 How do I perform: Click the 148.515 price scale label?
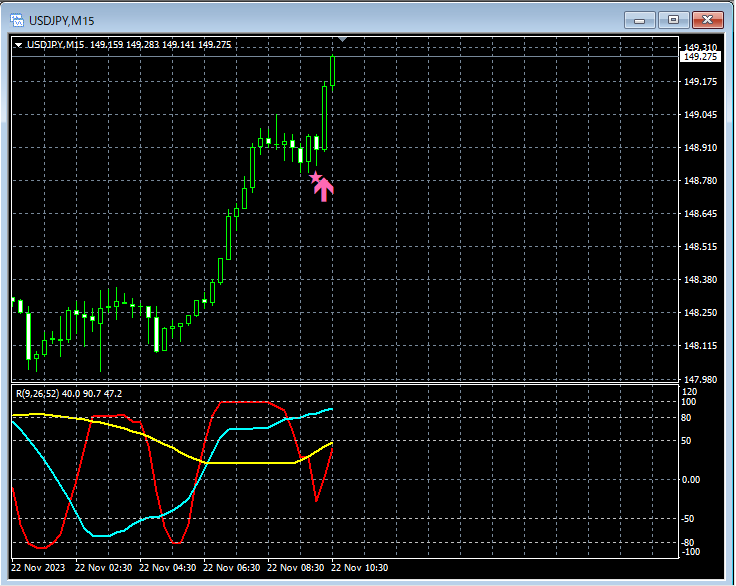(700, 247)
